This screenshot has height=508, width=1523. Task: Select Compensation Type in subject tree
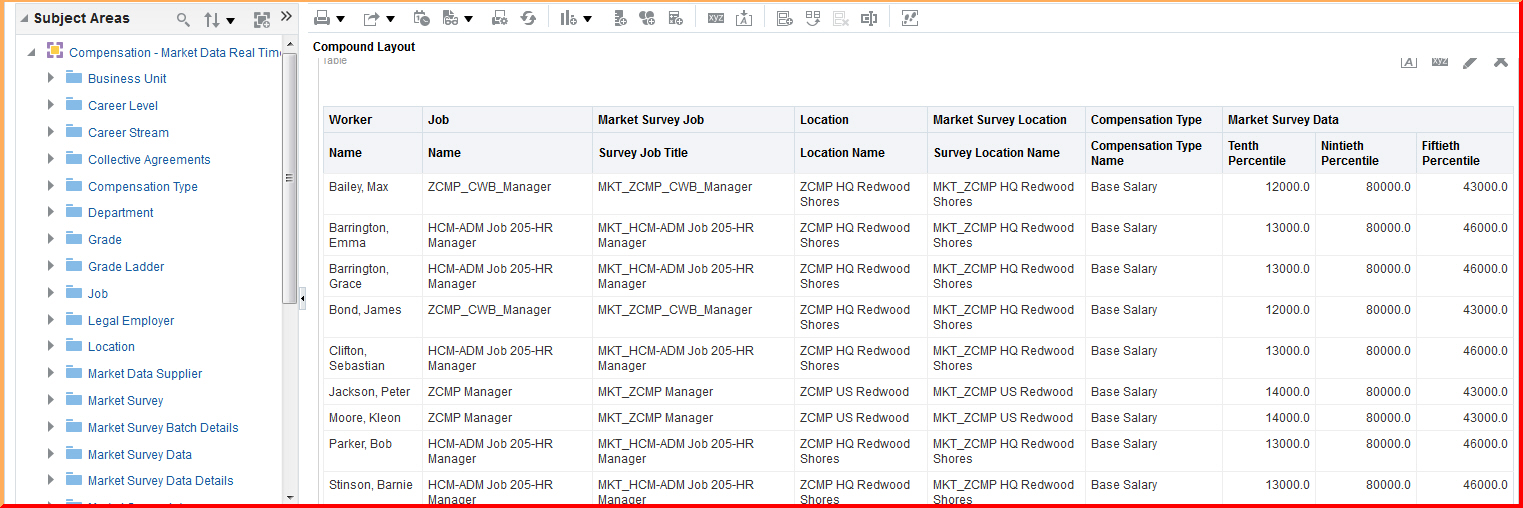point(142,186)
